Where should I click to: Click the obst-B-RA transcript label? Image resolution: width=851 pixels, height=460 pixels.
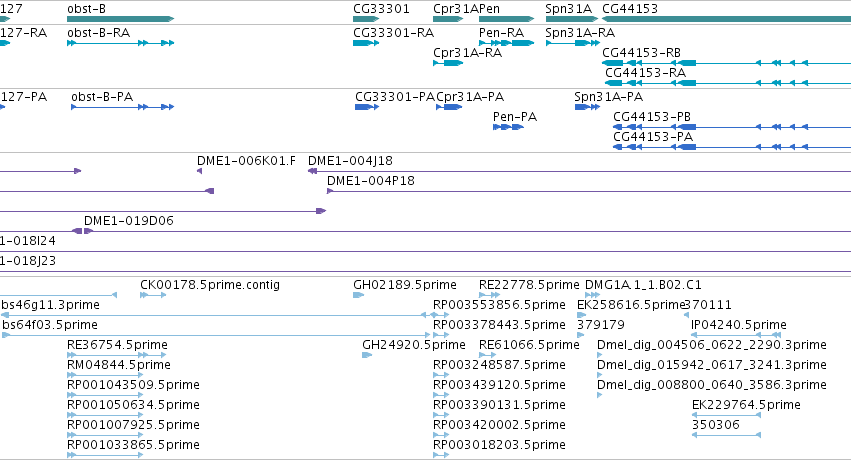98,33
